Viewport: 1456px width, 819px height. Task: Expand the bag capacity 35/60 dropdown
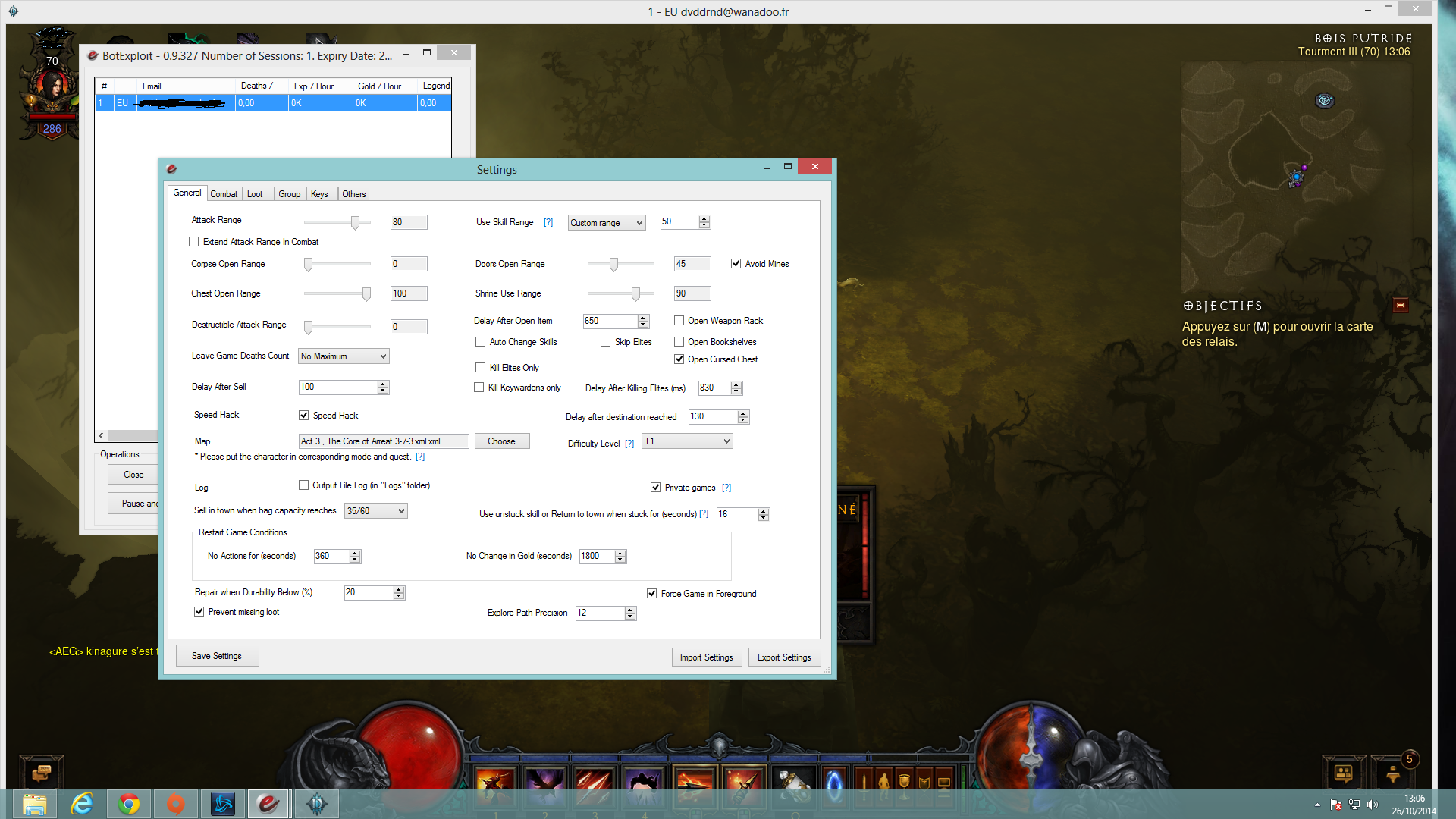tap(376, 511)
